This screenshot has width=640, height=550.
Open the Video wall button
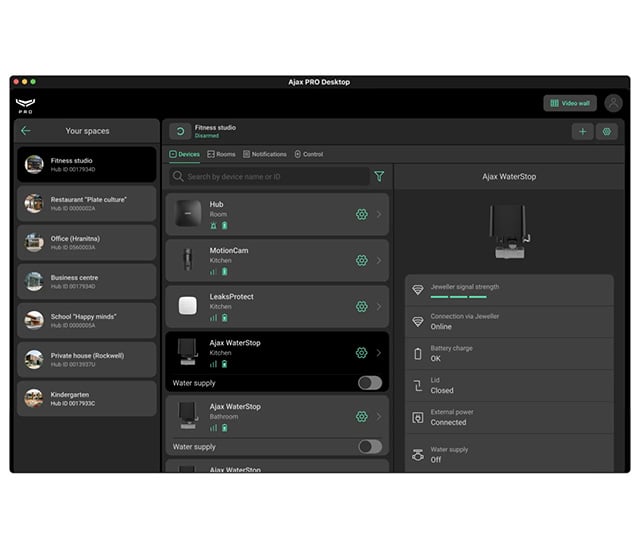[570, 103]
